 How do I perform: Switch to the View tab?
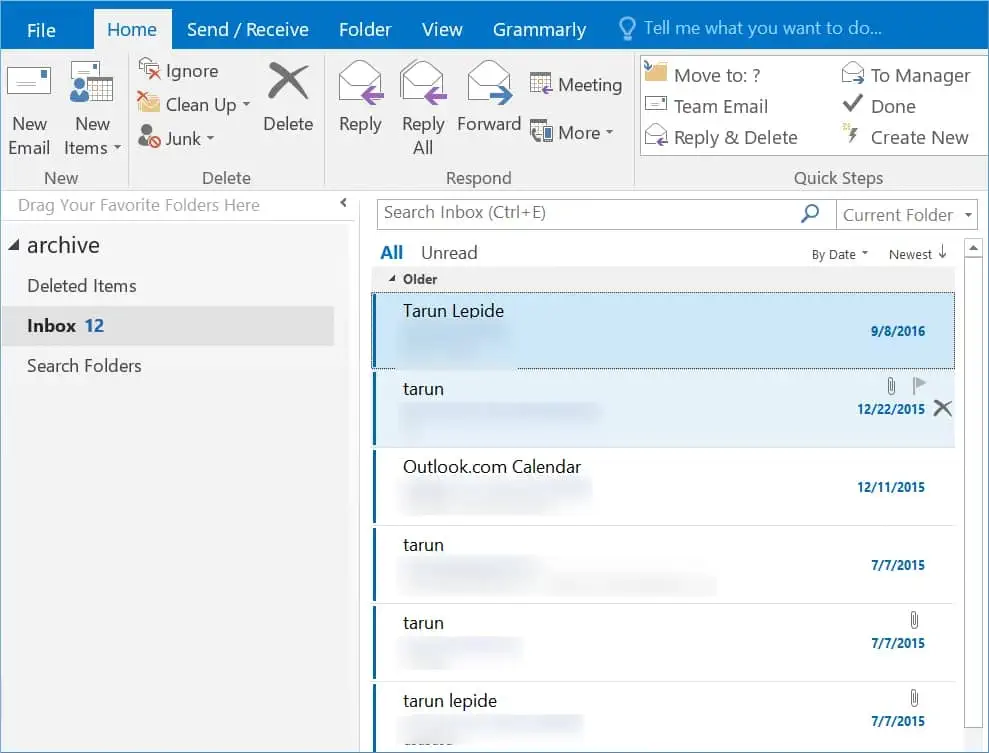pyautogui.click(x=442, y=30)
